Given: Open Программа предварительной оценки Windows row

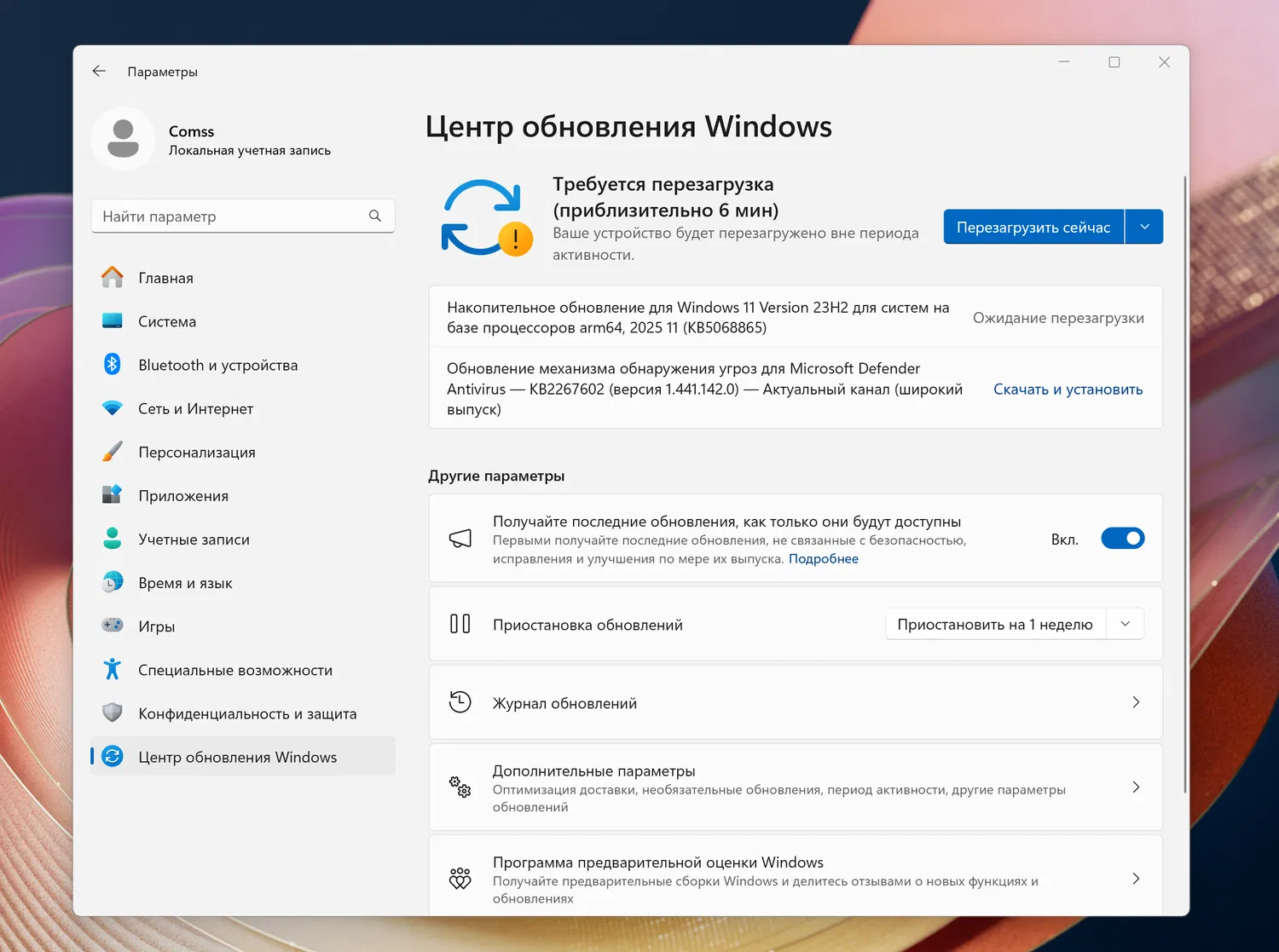Looking at the screenshot, I should 796,876.
